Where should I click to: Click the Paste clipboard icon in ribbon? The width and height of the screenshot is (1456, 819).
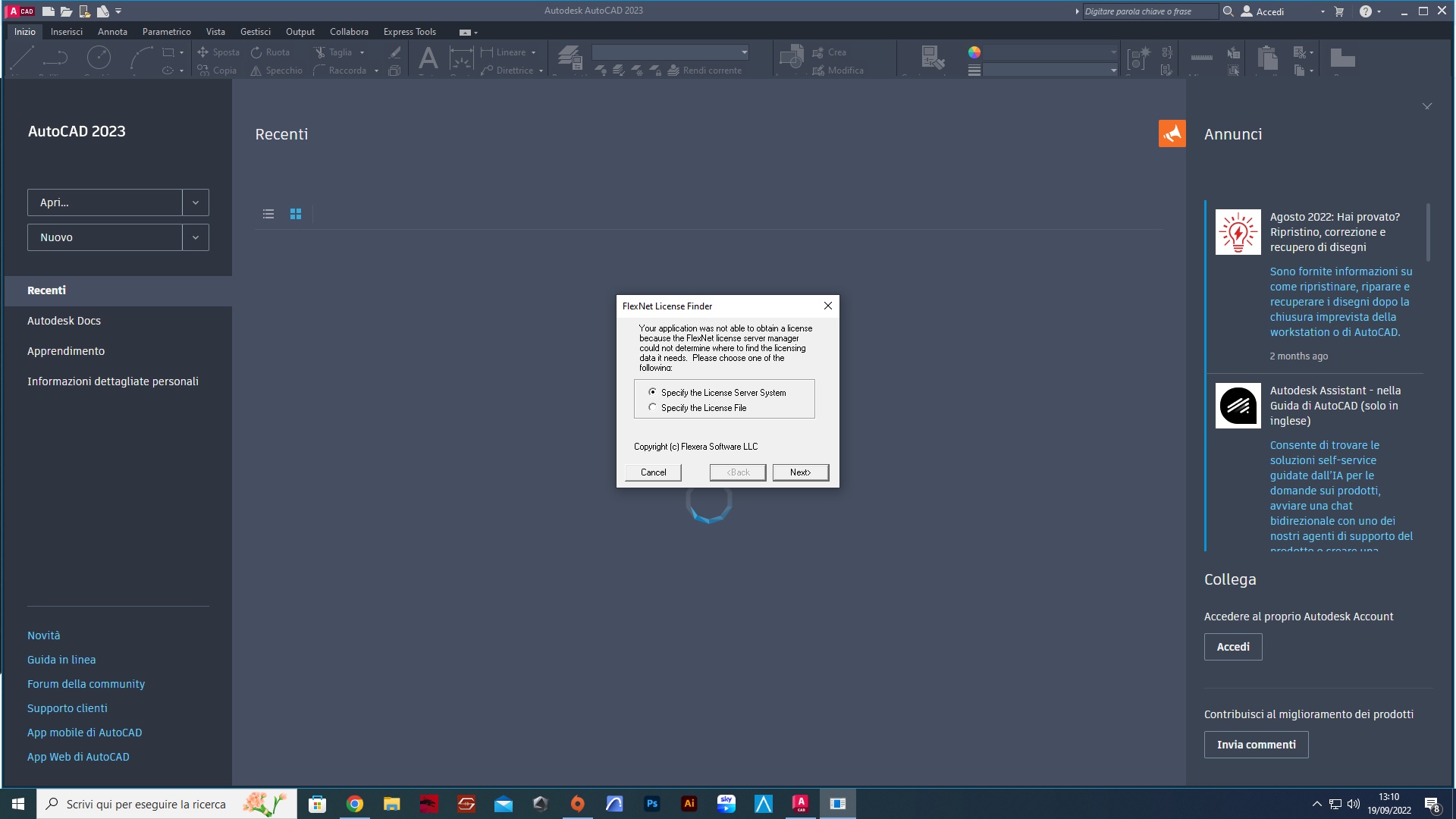(1267, 58)
